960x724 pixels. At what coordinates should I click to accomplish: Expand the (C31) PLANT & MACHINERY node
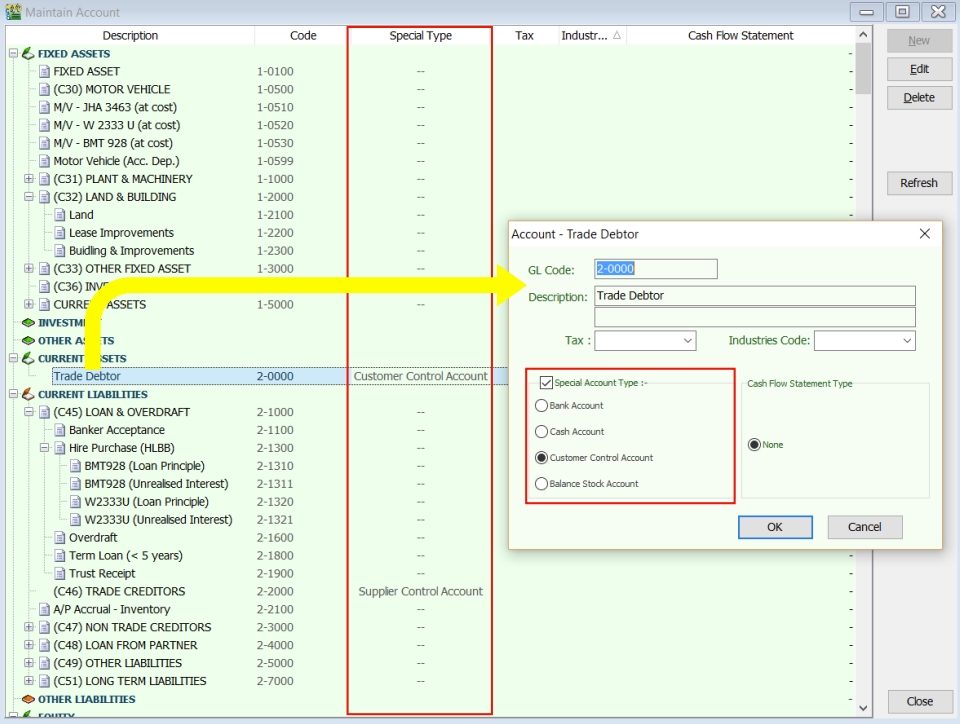coord(29,179)
